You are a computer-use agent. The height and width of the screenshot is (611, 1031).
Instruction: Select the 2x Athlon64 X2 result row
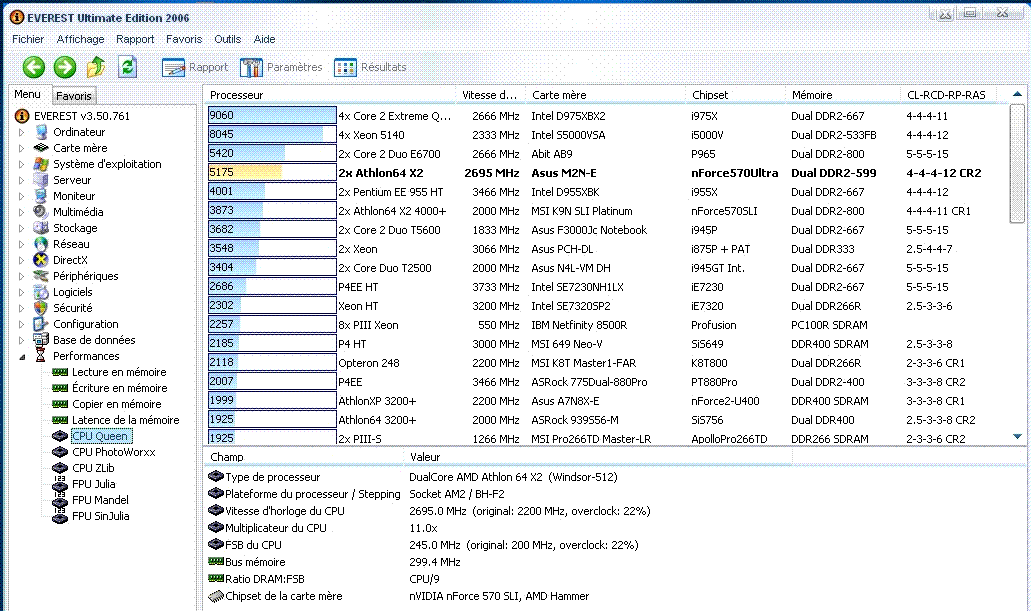pos(607,173)
